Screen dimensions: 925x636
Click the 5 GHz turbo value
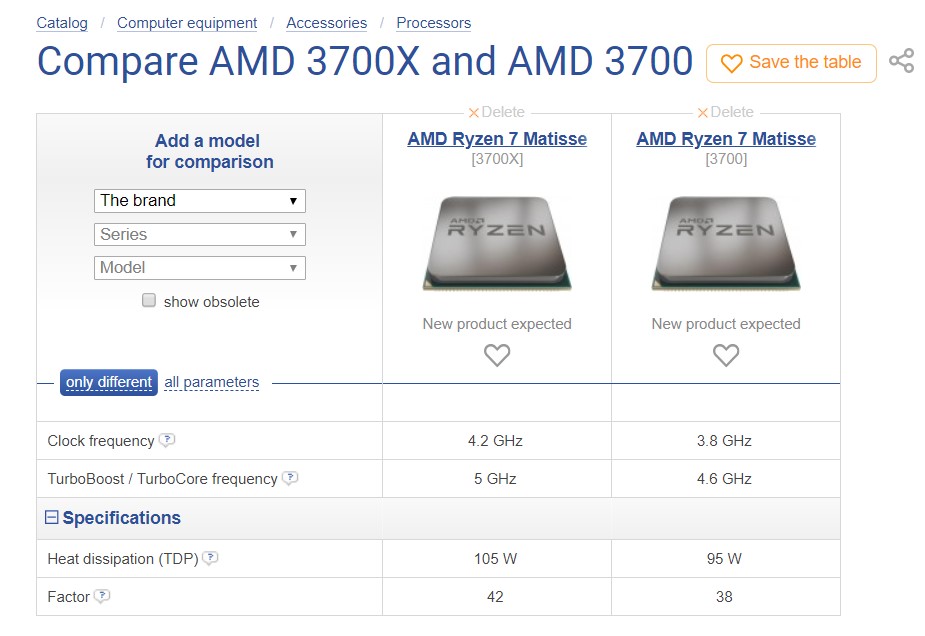495,478
